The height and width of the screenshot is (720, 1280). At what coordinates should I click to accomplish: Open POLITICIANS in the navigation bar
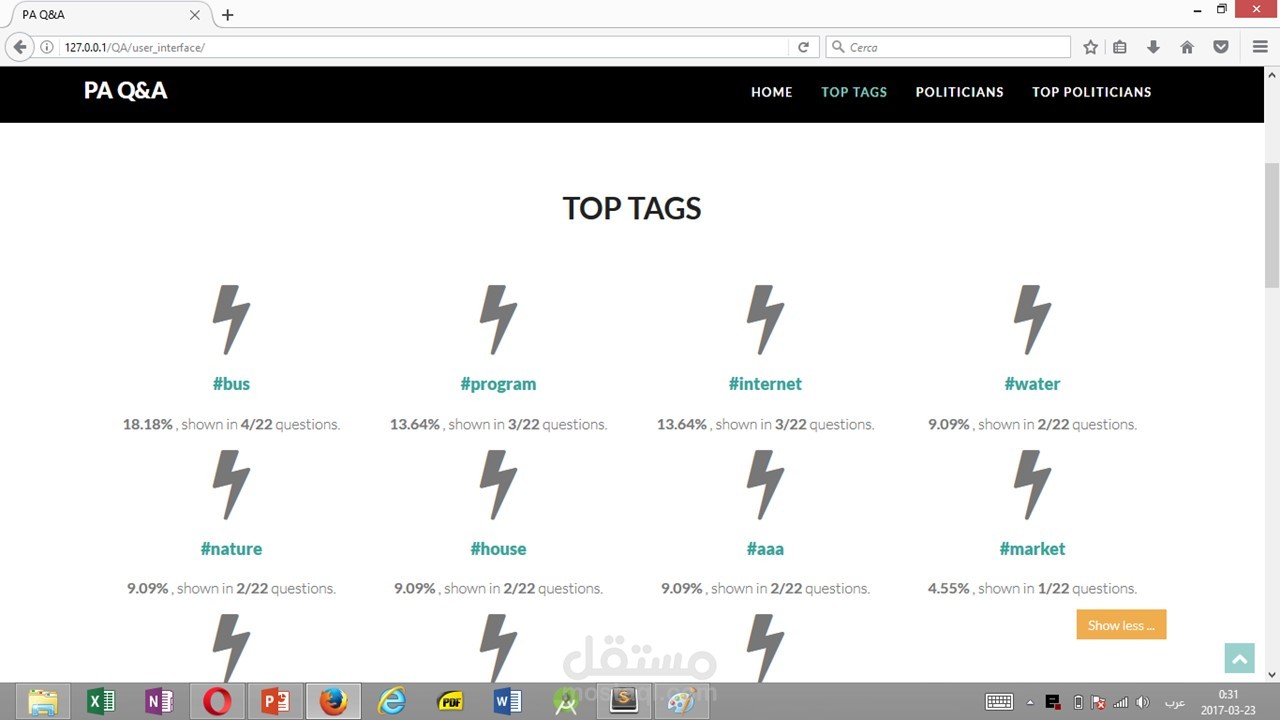click(x=960, y=92)
